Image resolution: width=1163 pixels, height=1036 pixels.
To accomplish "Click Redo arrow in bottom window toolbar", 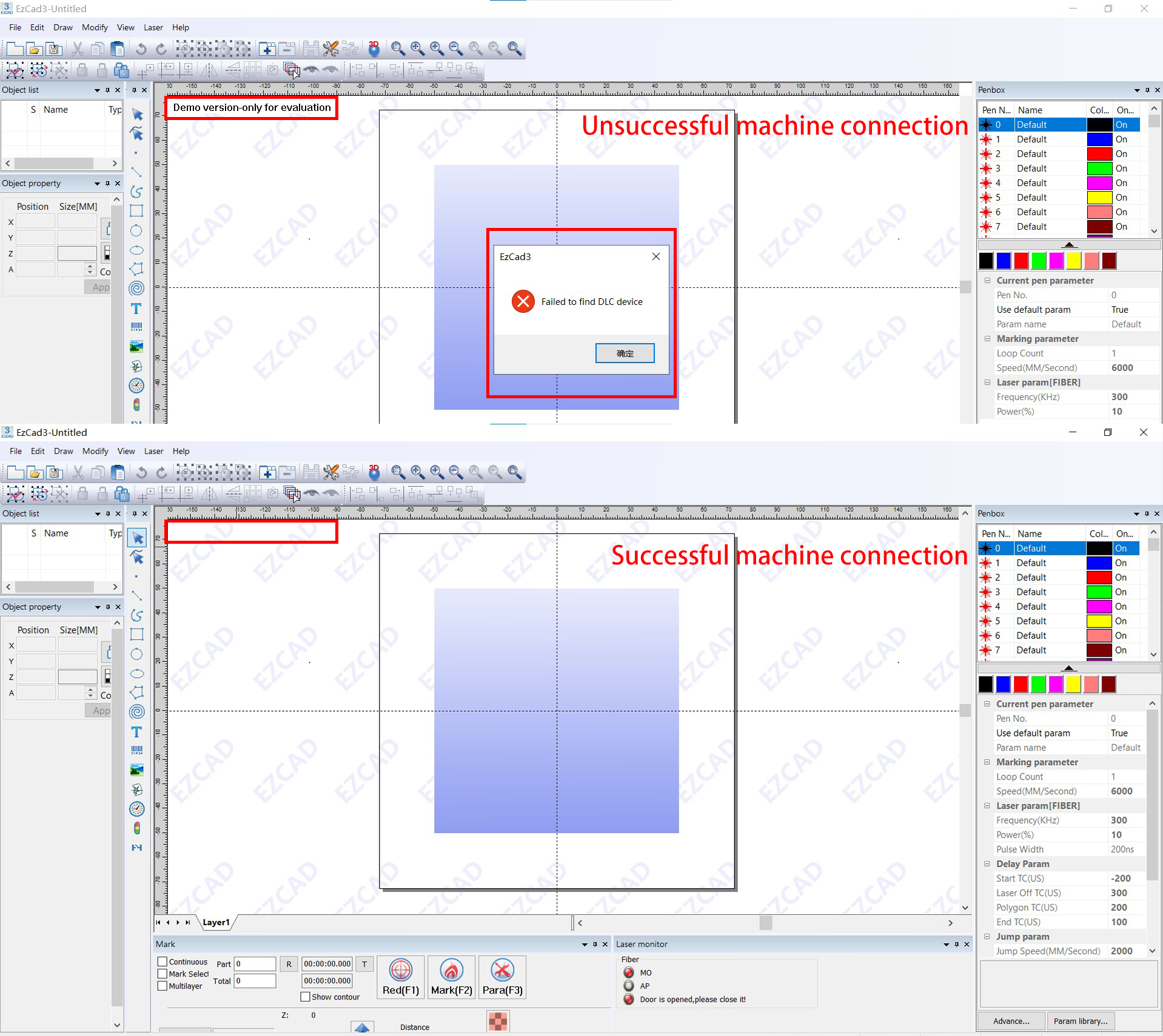I will coord(161,473).
